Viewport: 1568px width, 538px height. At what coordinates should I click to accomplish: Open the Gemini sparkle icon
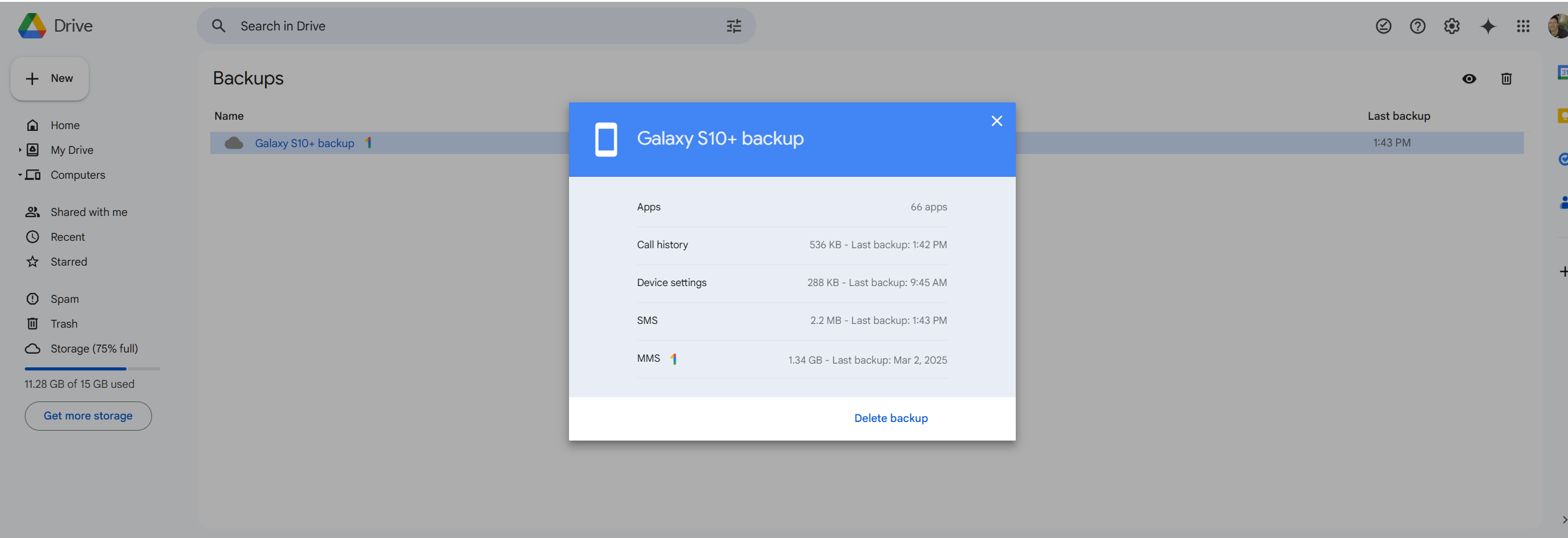click(x=1487, y=26)
